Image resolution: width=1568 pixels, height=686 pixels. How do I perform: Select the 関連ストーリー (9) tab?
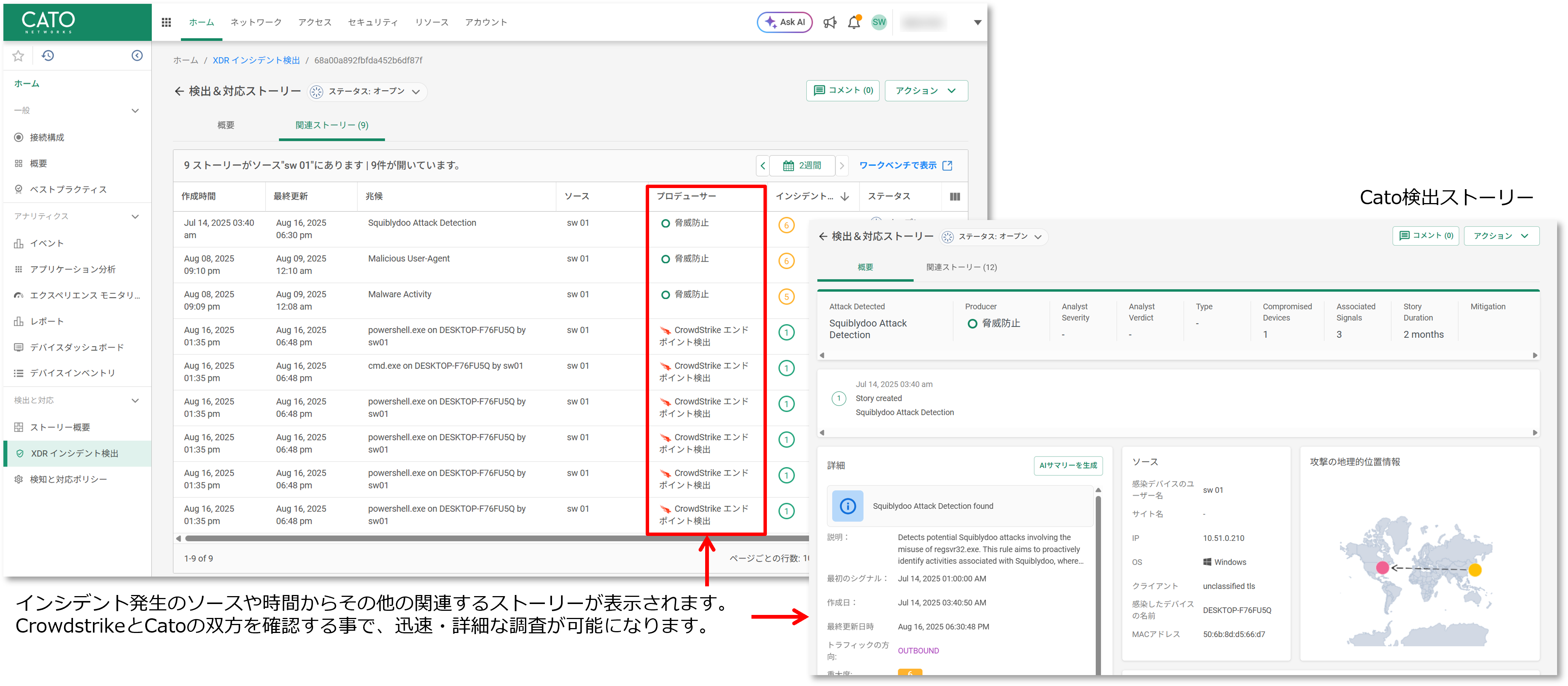coord(332,125)
